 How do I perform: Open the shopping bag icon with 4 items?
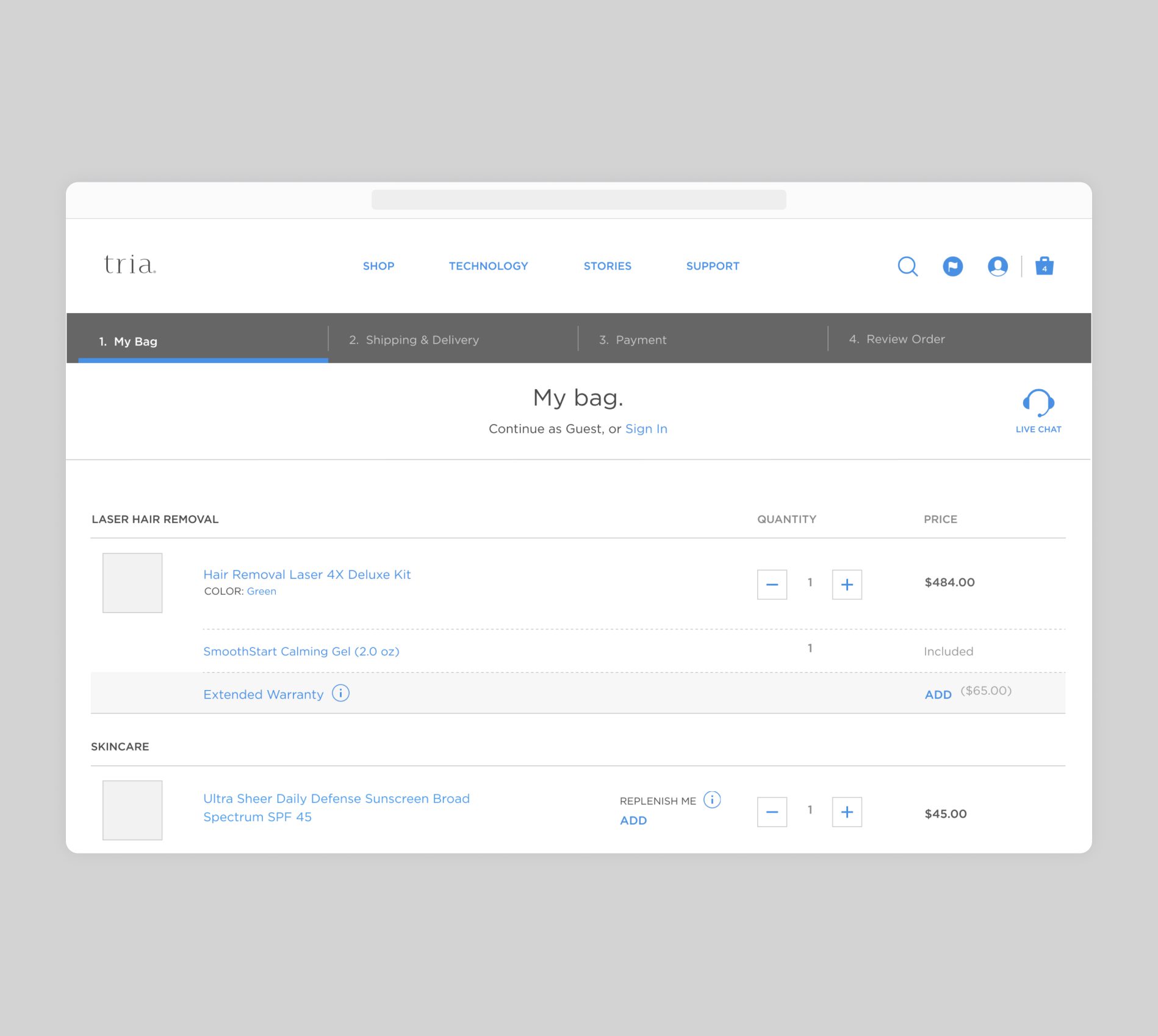click(1044, 265)
